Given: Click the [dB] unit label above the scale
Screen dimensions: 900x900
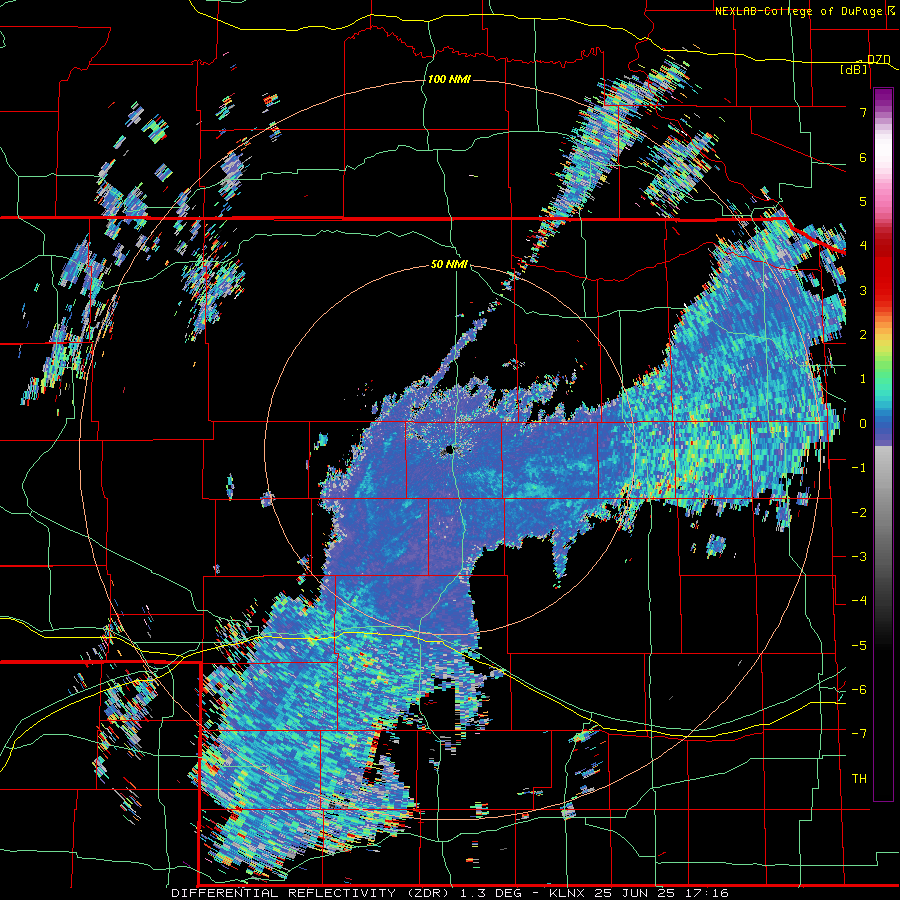Looking at the screenshot, I should coord(854,69).
